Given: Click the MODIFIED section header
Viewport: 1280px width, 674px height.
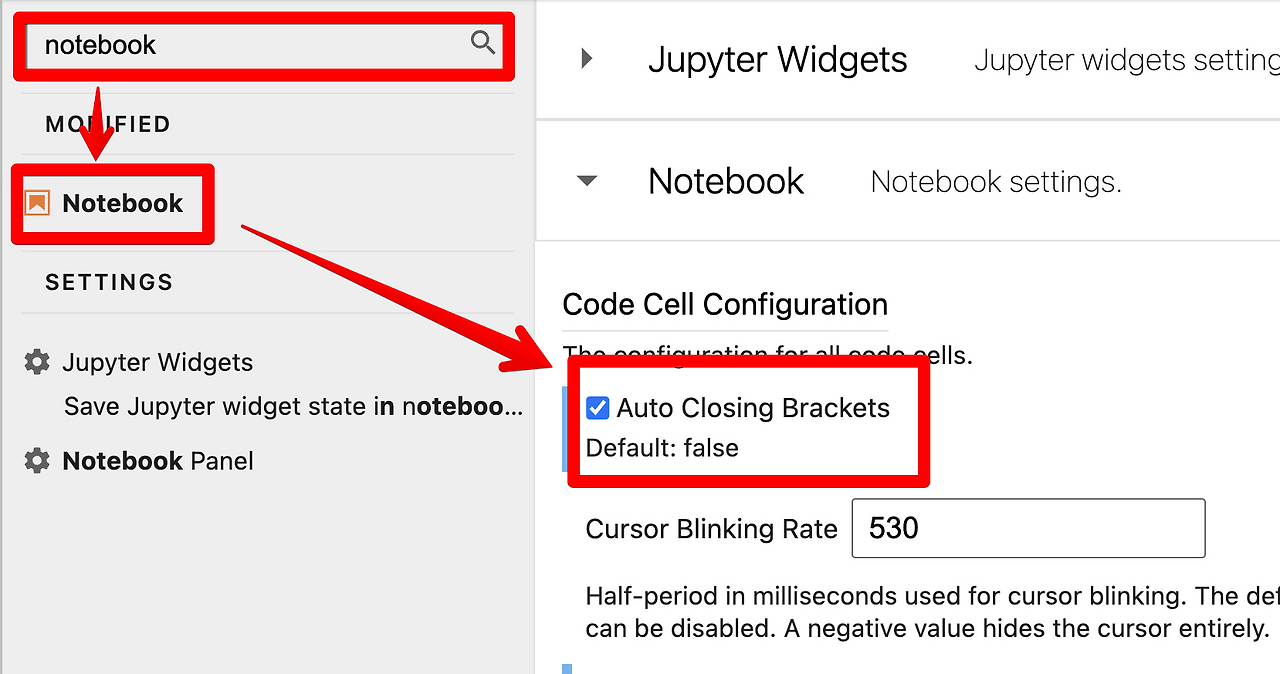Looking at the screenshot, I should pyautogui.click(x=108, y=123).
